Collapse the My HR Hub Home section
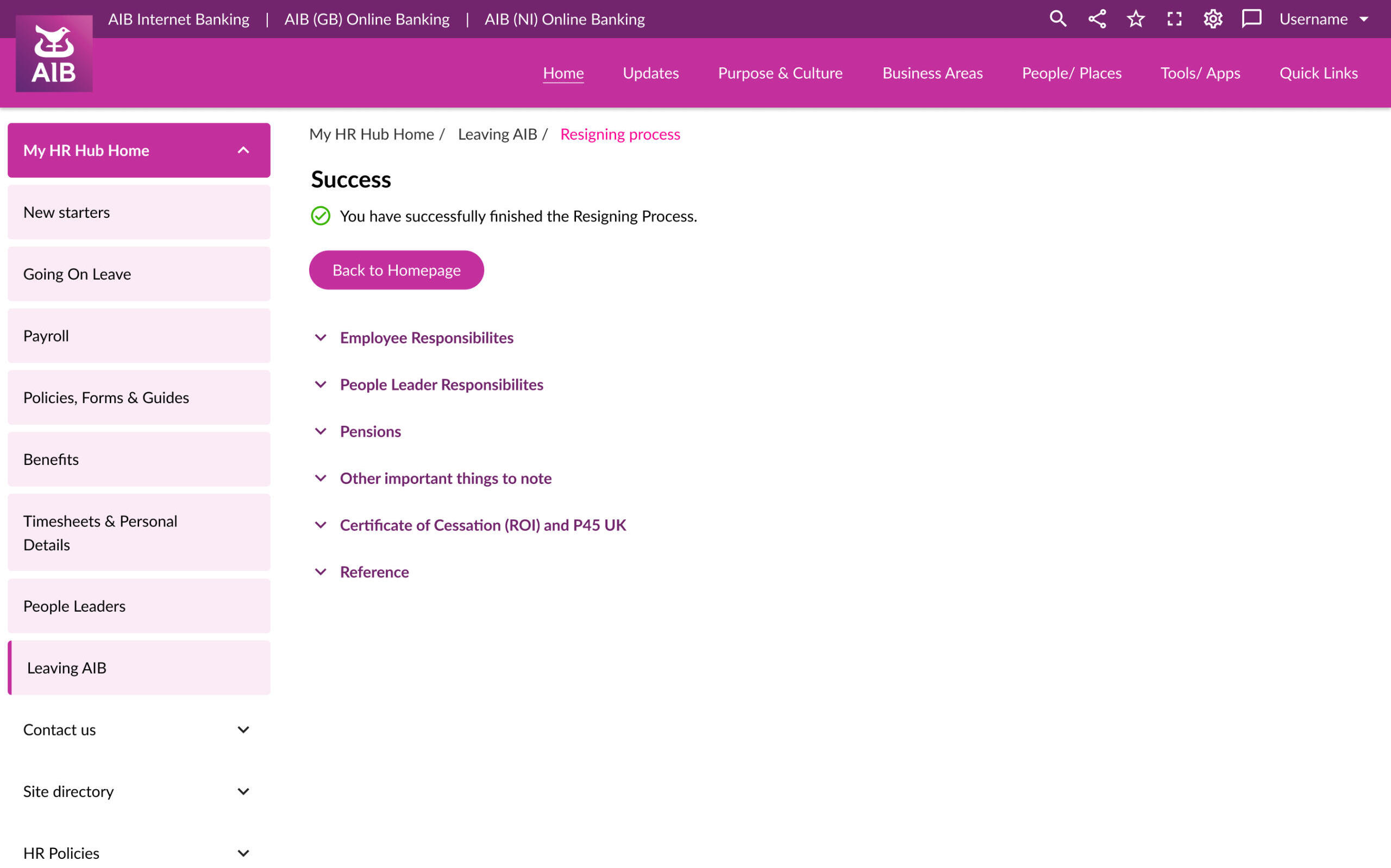 (x=243, y=150)
